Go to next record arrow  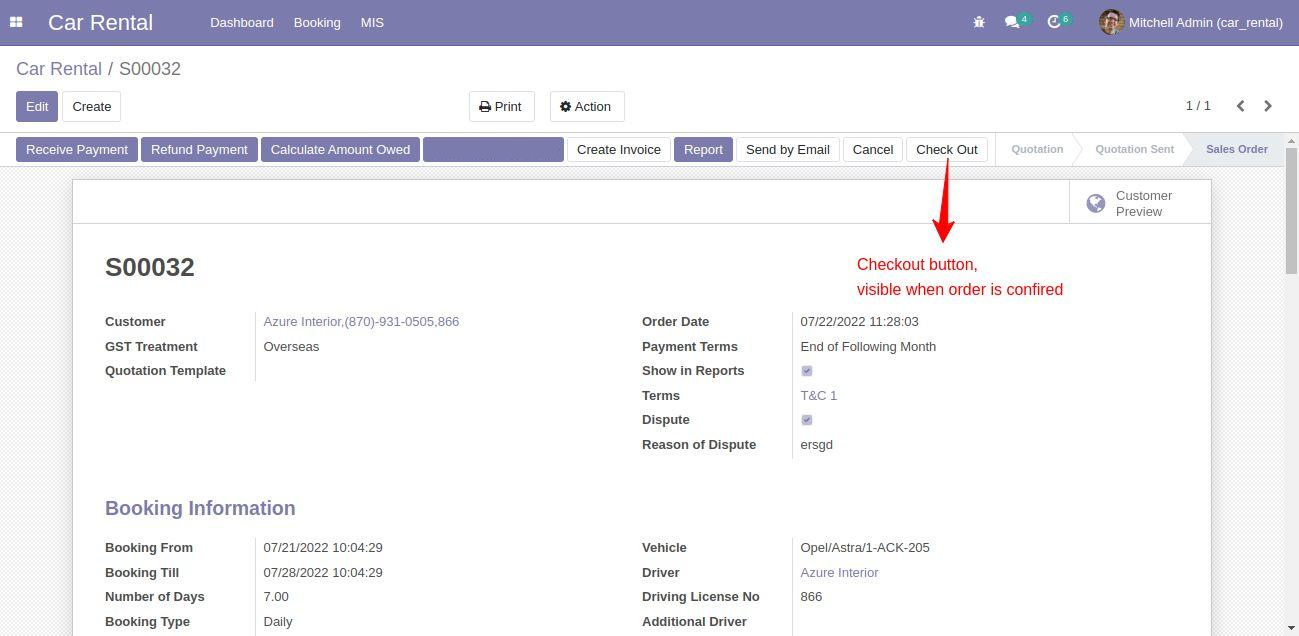(1268, 106)
